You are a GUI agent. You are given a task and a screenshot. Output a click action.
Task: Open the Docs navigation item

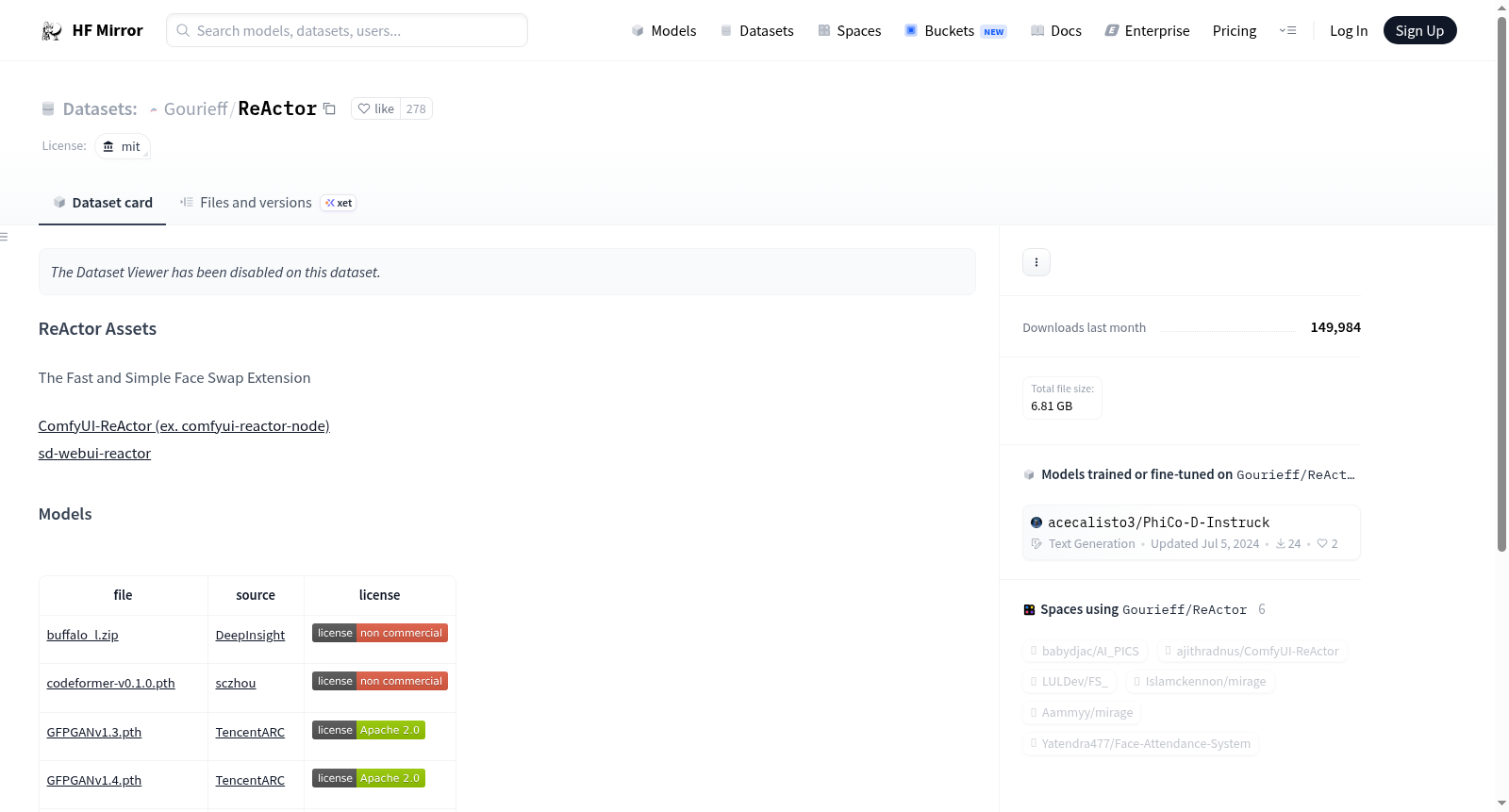(x=1056, y=31)
